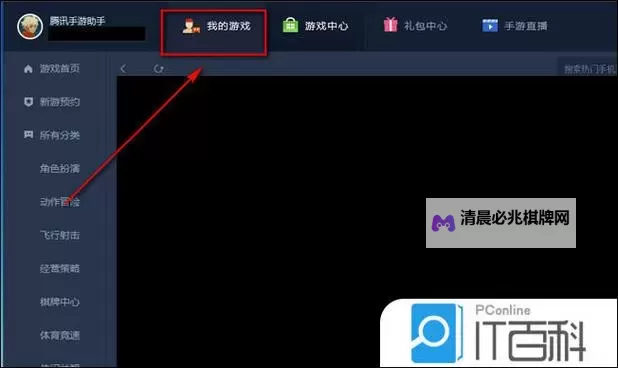Click the icon beside 所有分类

click(x=28, y=135)
